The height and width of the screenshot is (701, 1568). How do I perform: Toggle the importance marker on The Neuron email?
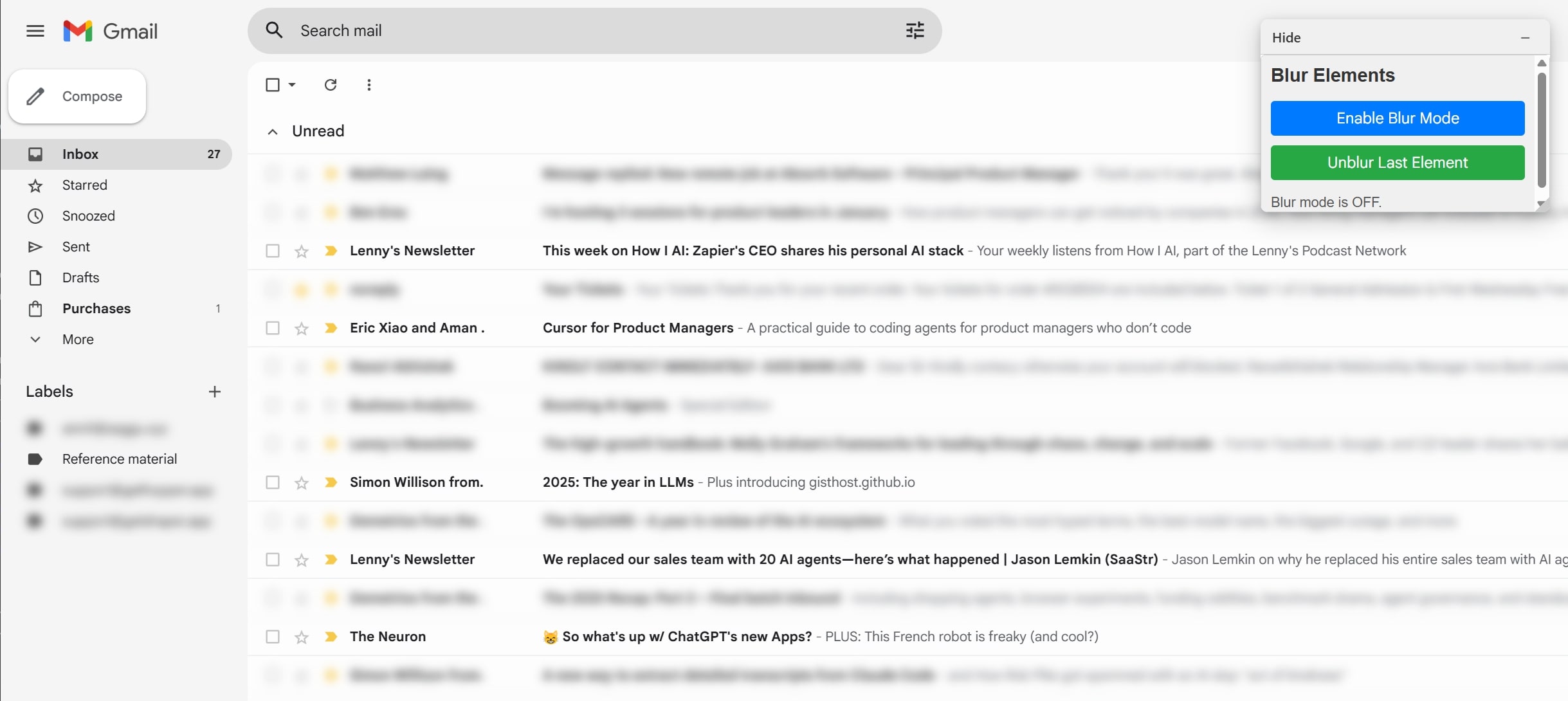(331, 637)
